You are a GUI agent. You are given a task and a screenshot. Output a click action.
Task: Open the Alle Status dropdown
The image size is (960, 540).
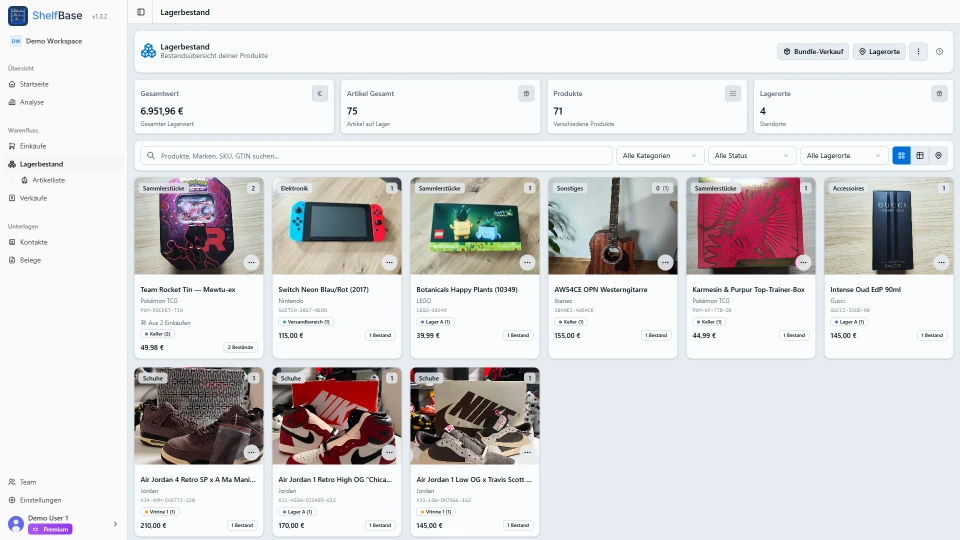(x=752, y=156)
